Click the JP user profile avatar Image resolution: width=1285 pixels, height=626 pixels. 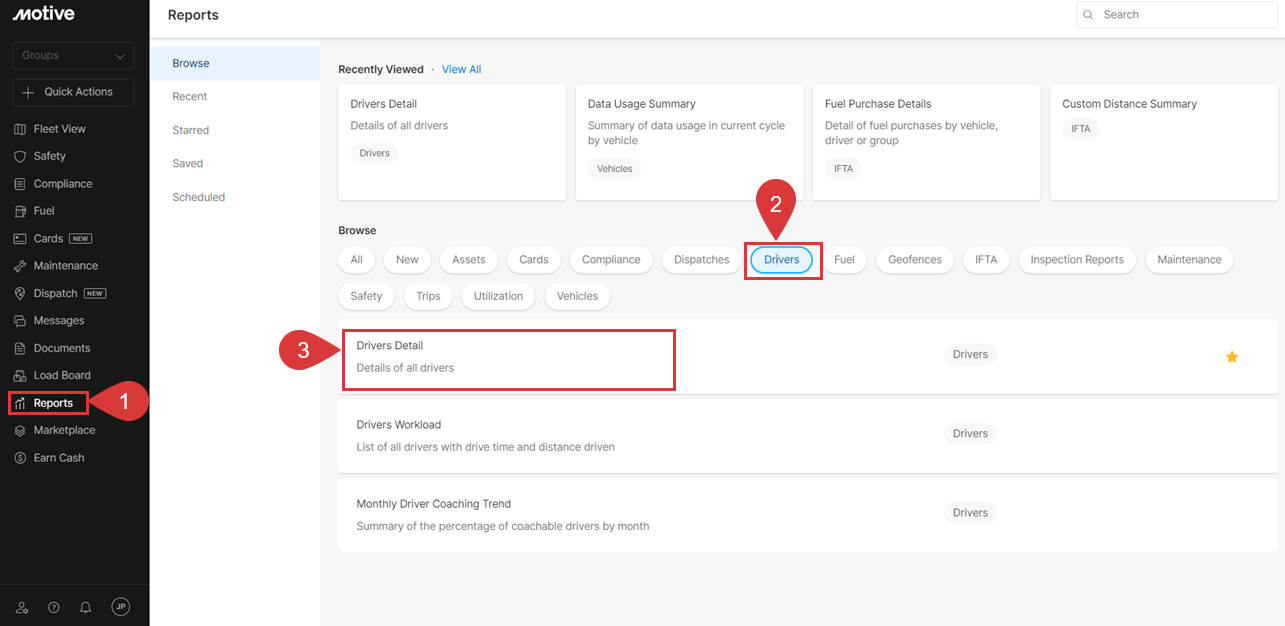coord(120,607)
